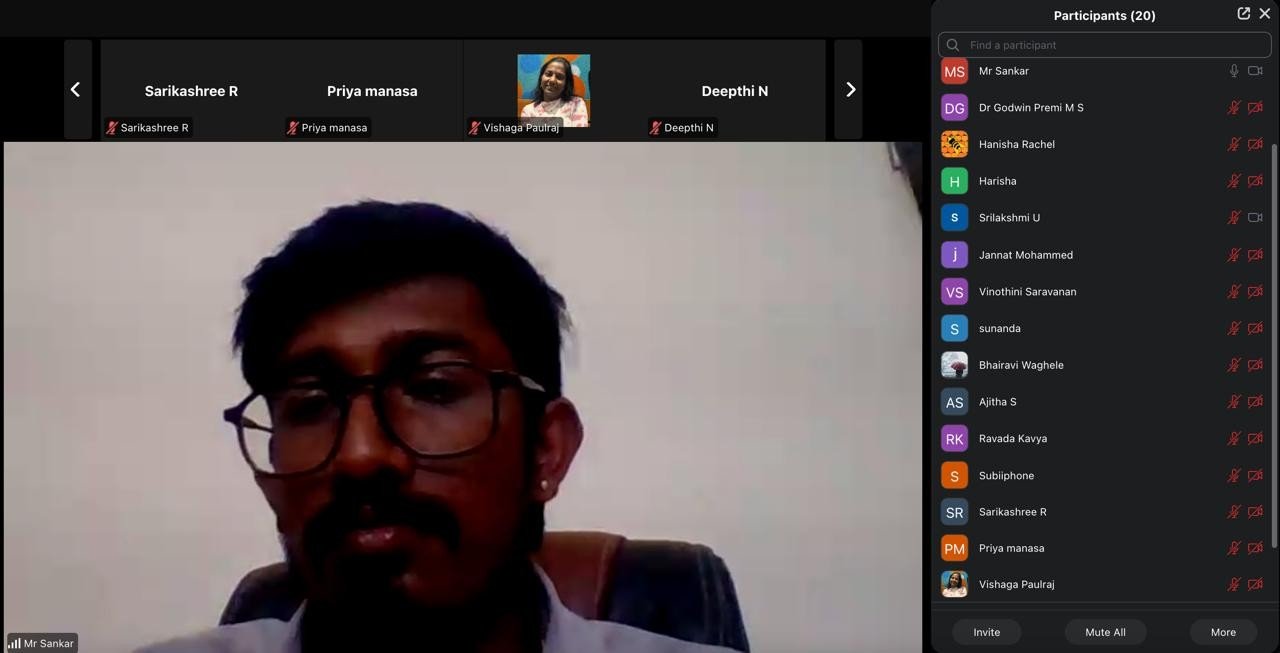
Task: Show next participants in gallery strip
Action: [x=848, y=89]
